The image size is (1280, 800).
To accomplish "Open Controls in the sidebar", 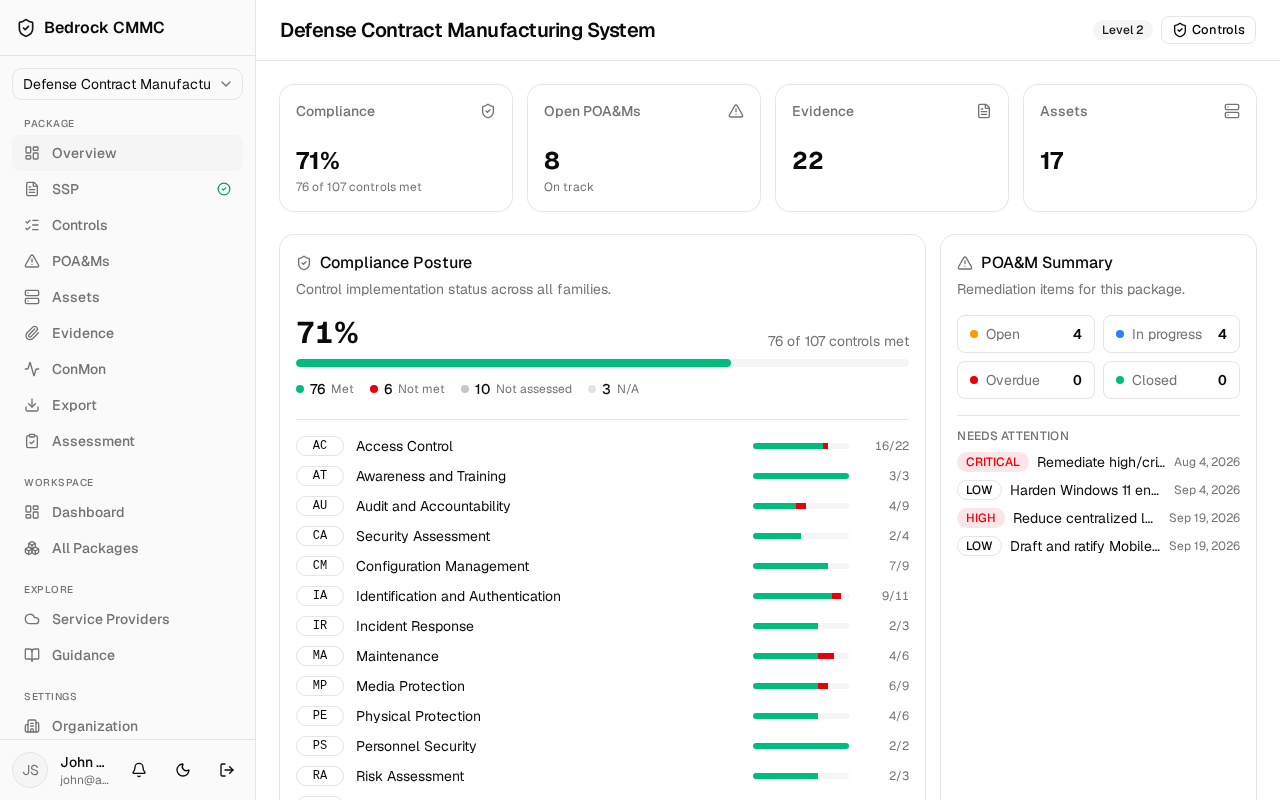I will pos(127,225).
